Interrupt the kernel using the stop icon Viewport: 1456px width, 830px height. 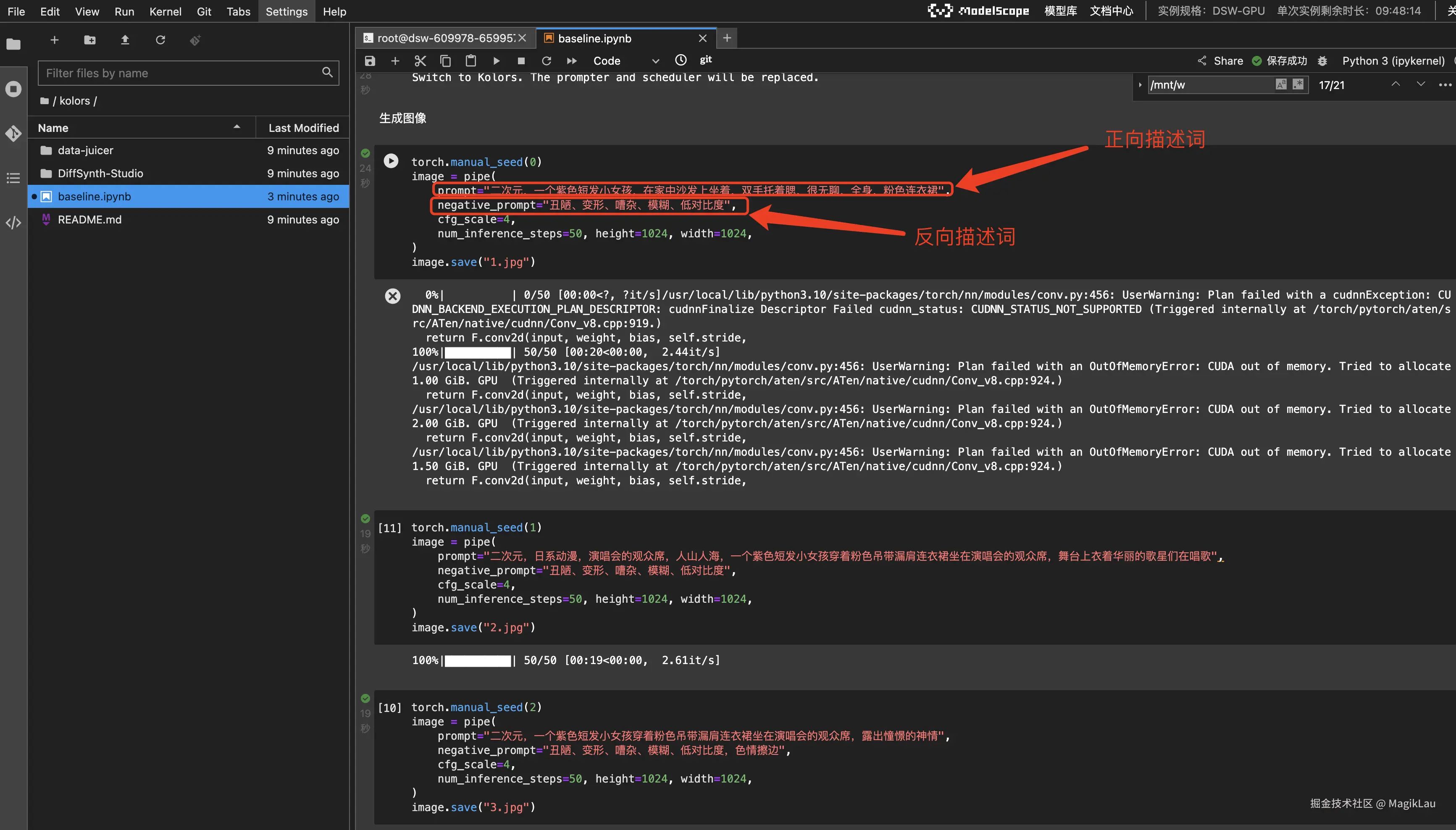pyautogui.click(x=520, y=60)
